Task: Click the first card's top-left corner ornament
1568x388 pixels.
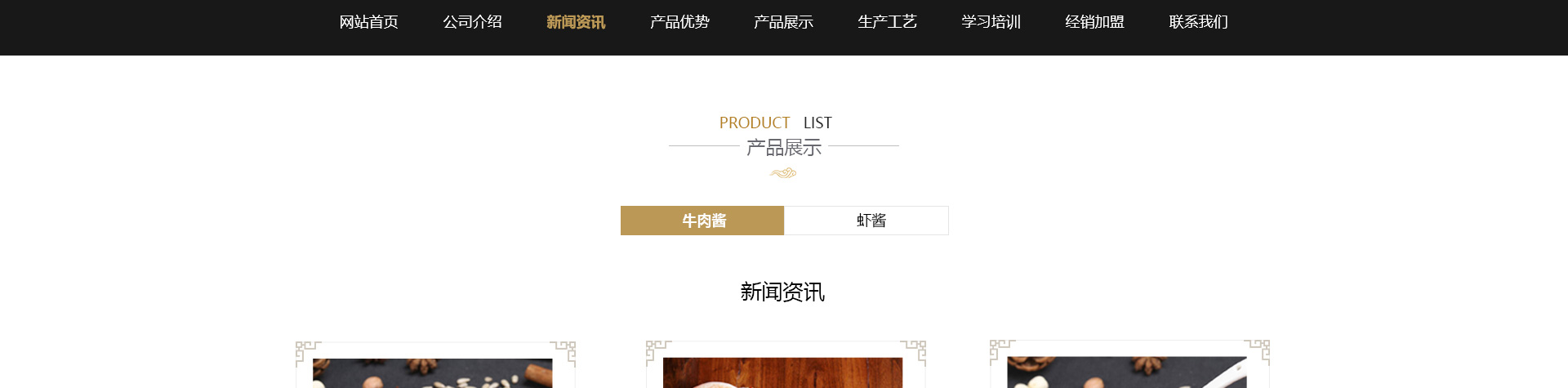Action: coord(307,351)
